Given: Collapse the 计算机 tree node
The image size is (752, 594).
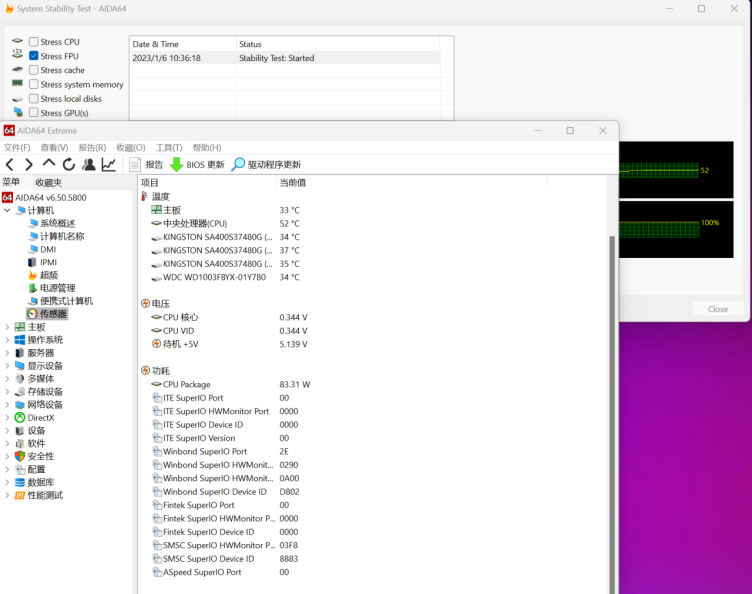Looking at the screenshot, I should click(x=8, y=211).
